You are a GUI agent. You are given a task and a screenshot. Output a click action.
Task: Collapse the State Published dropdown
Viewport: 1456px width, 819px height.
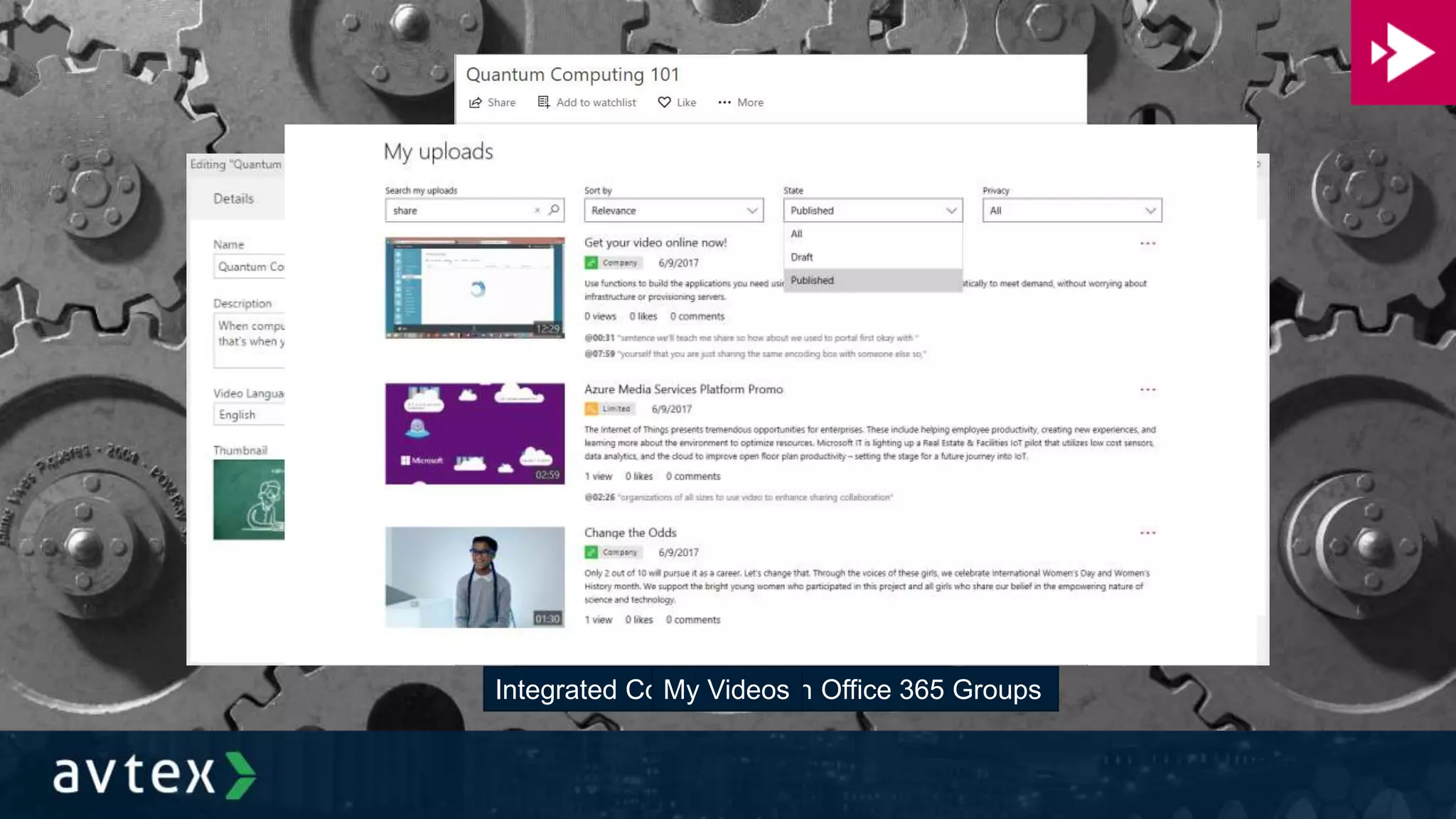point(872,210)
